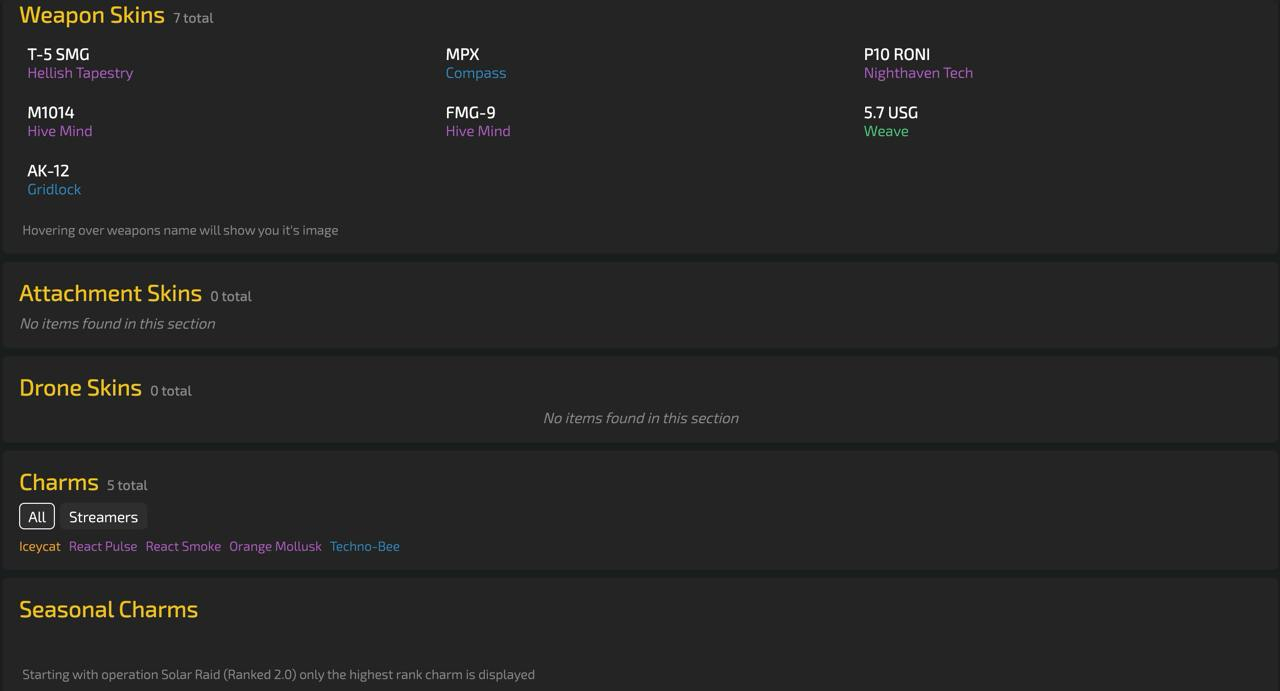Select Hive Mind skin under FMG-9

(478, 131)
